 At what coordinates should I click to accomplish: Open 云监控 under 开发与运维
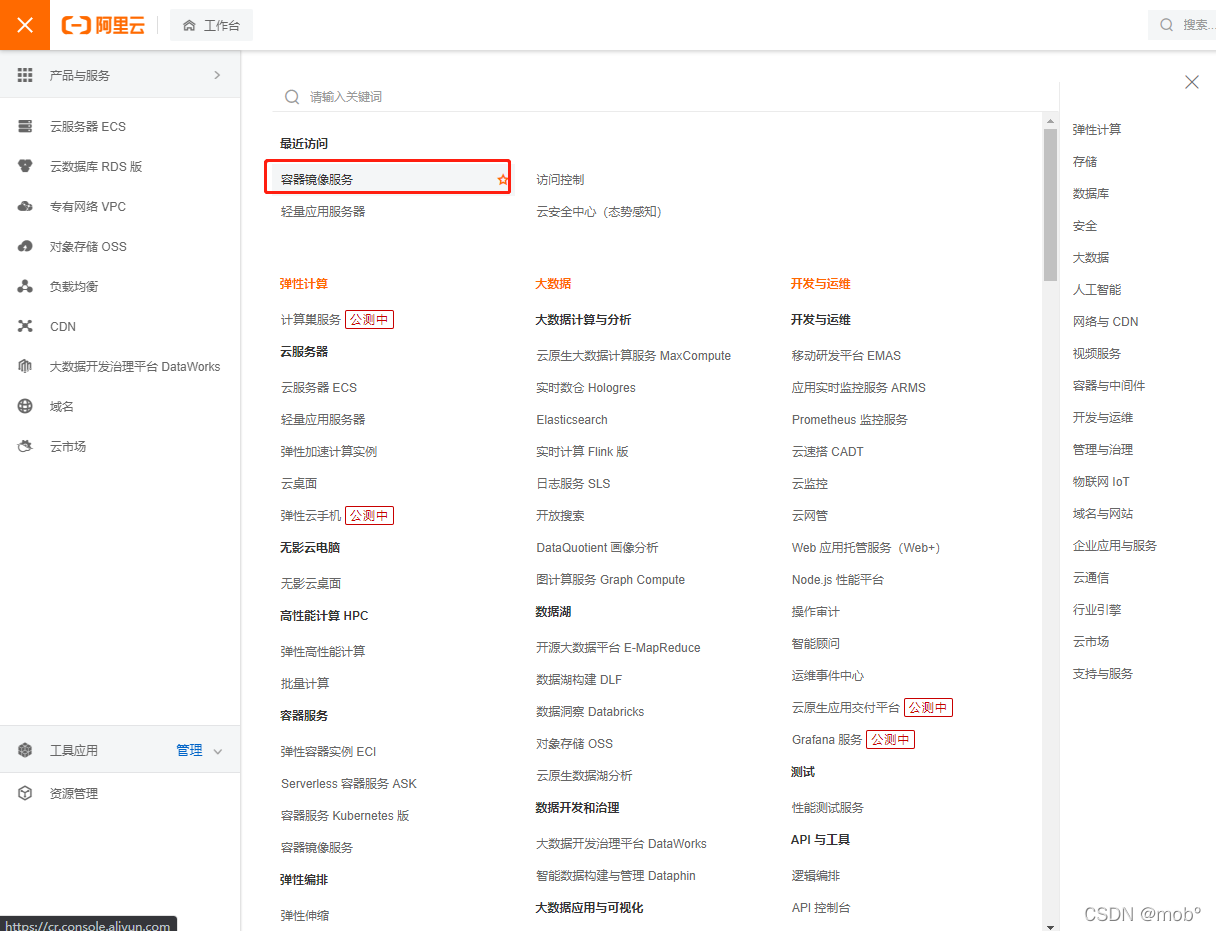click(x=810, y=484)
